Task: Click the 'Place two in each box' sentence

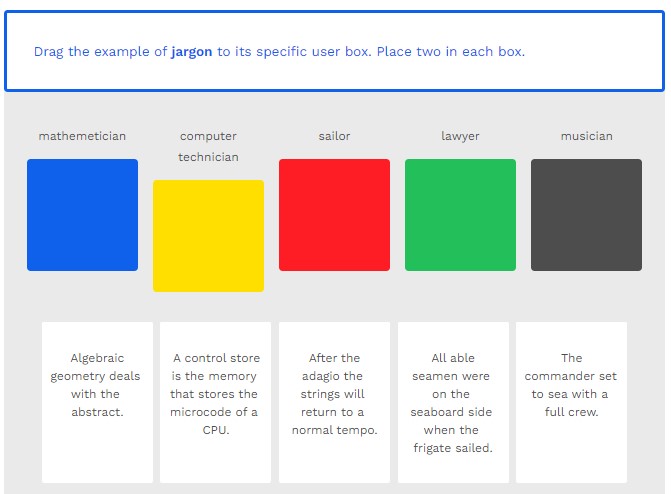Action: click(x=451, y=52)
